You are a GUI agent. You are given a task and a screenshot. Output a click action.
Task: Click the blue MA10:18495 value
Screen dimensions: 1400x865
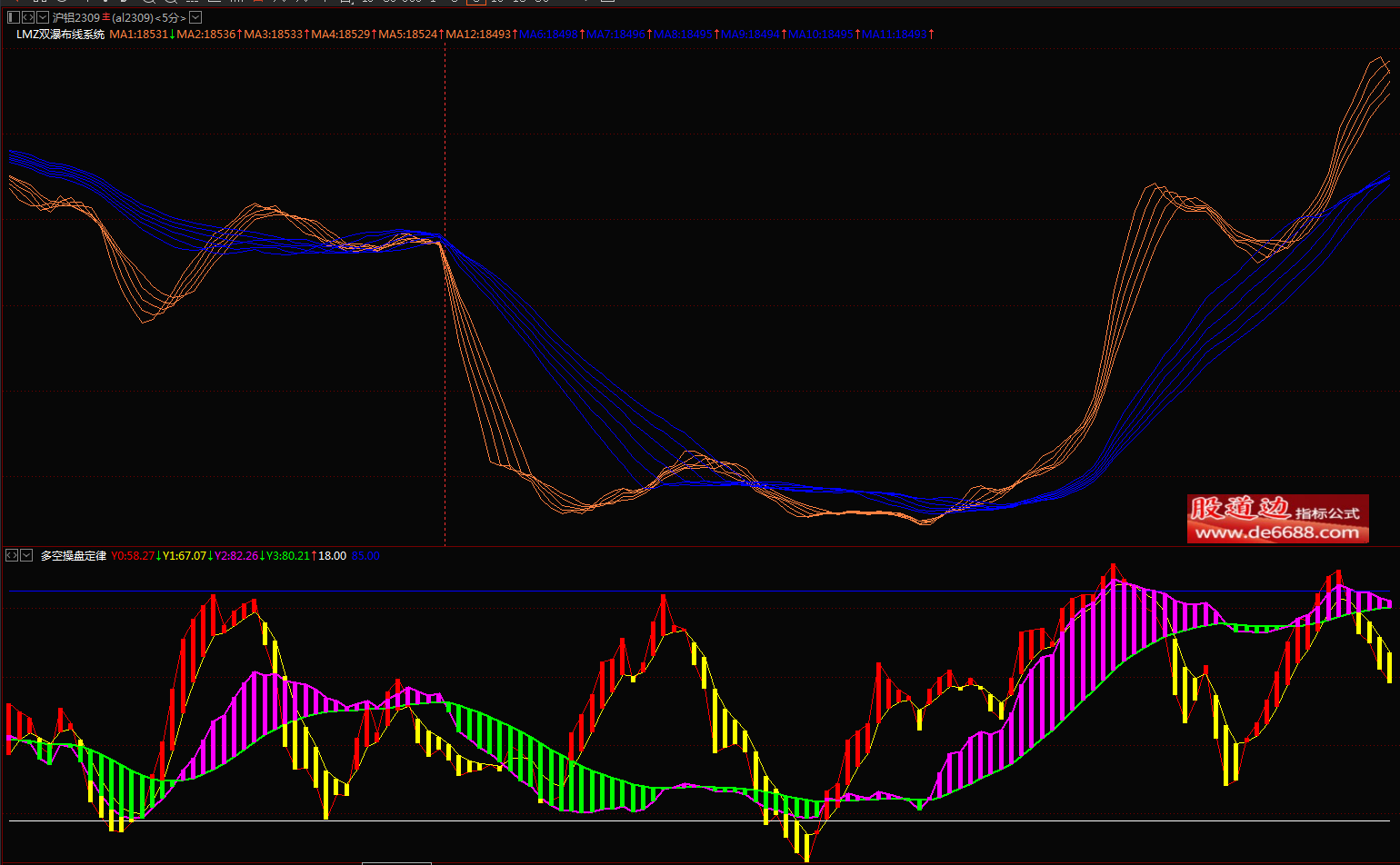coord(821,34)
